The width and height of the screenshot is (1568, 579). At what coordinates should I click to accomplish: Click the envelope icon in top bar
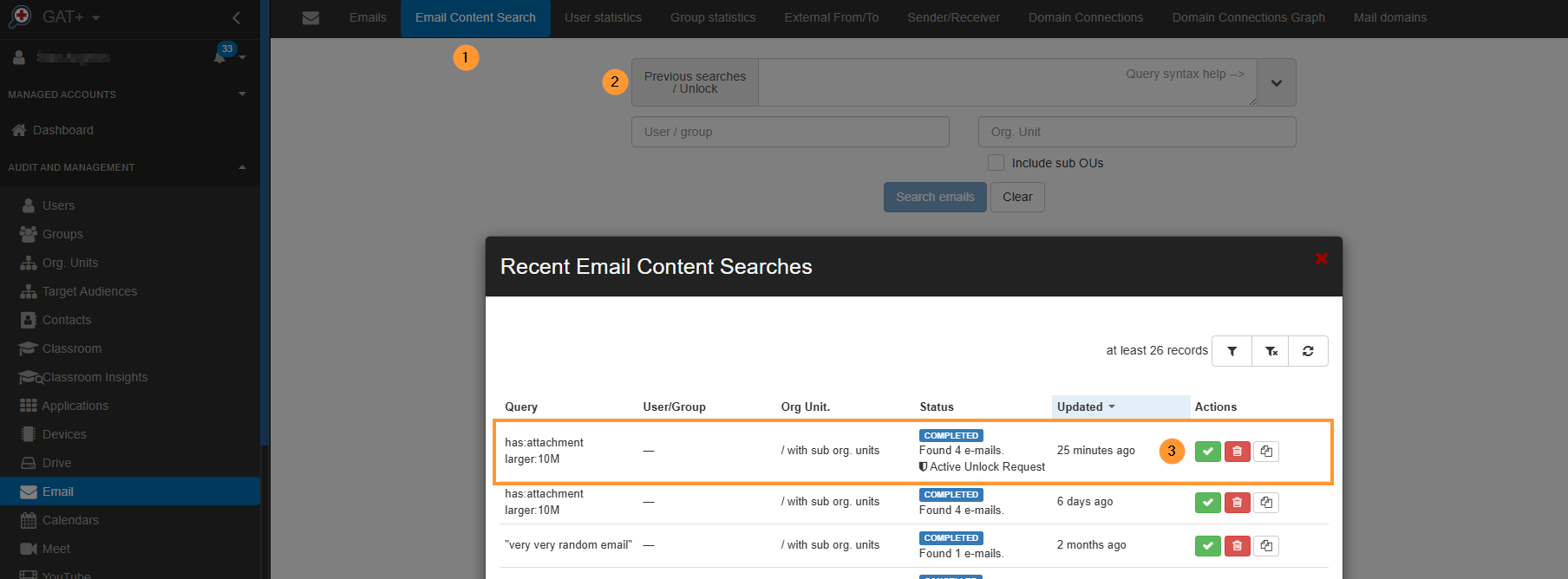(x=310, y=18)
